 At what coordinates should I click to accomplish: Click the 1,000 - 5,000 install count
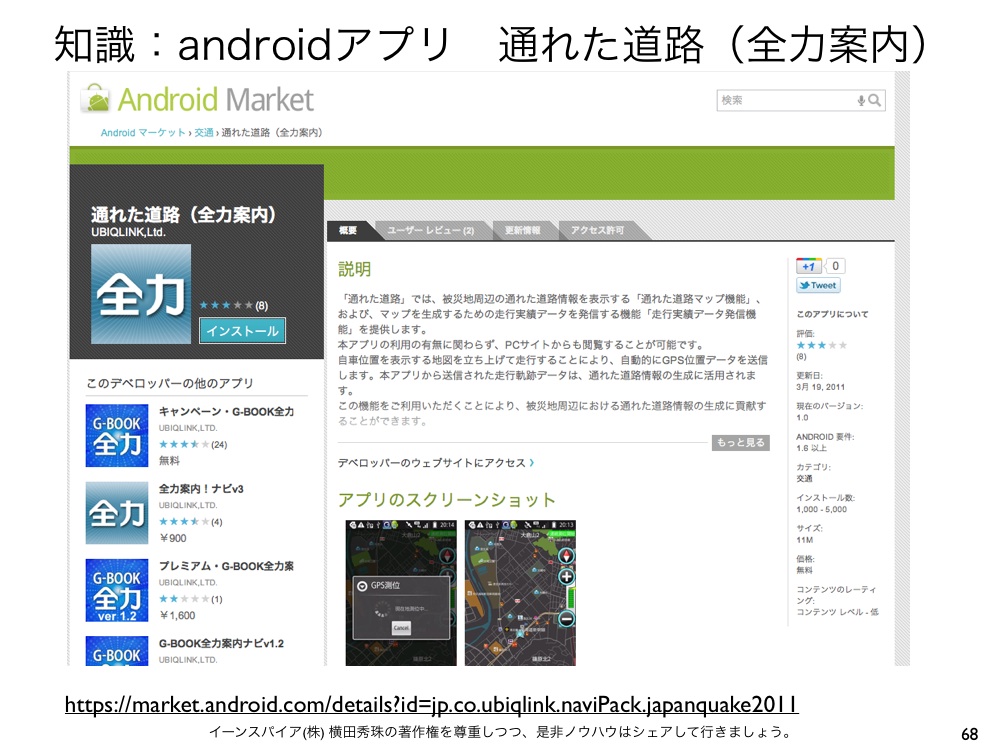821,510
